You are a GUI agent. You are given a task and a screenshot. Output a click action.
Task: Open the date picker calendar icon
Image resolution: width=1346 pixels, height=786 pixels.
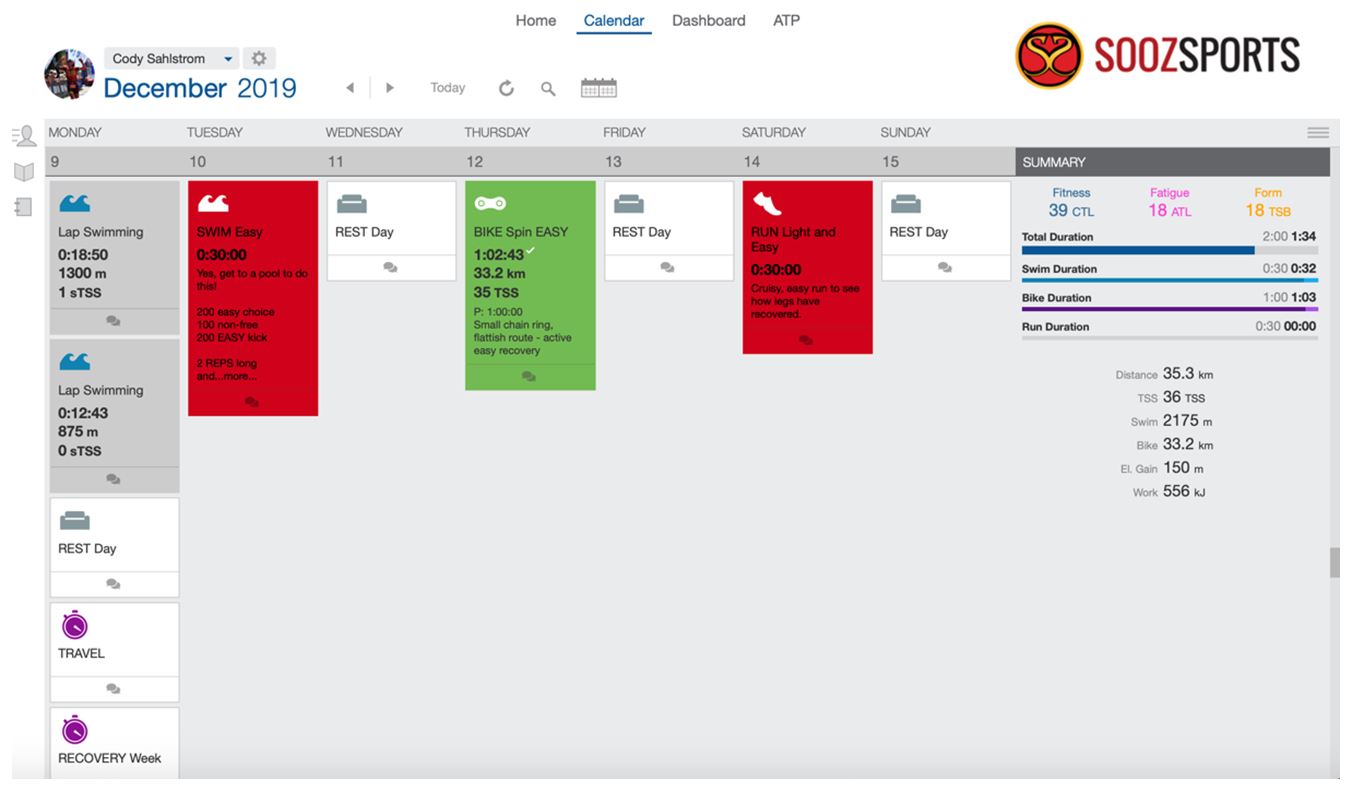click(x=598, y=88)
